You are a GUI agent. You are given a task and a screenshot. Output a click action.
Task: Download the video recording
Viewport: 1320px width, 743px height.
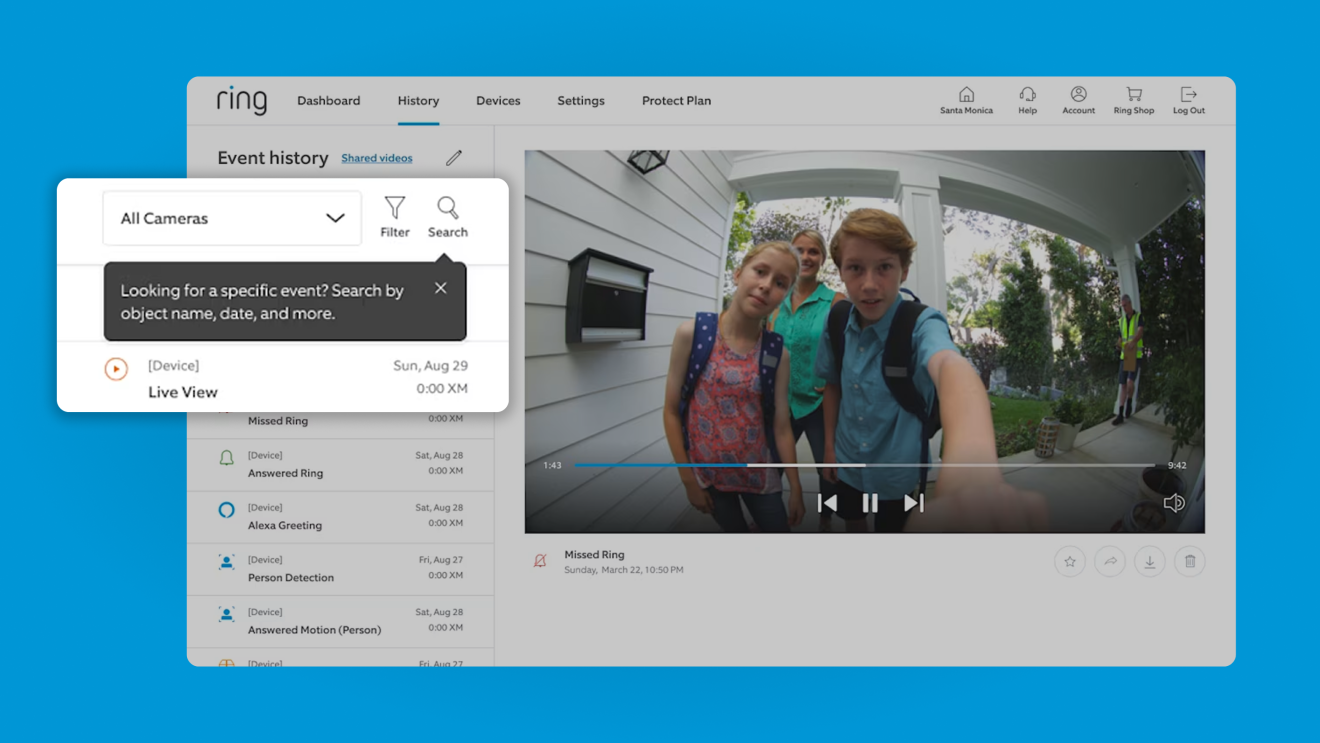coord(1150,562)
